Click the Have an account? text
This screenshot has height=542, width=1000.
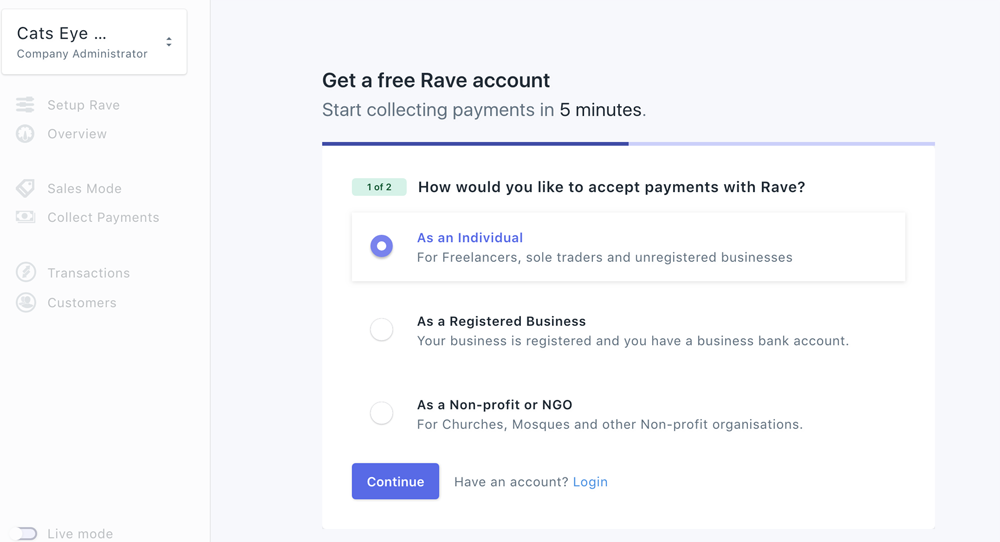(x=511, y=482)
